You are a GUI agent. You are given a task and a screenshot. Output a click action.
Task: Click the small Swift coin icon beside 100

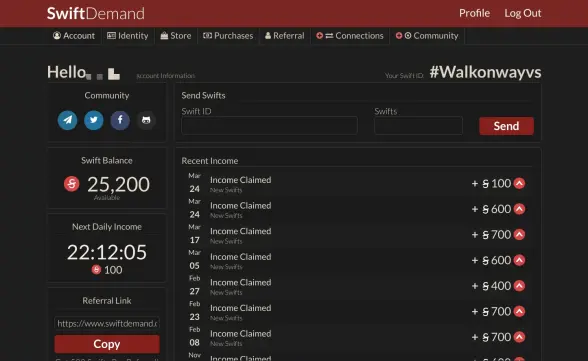pyautogui.click(x=96, y=270)
